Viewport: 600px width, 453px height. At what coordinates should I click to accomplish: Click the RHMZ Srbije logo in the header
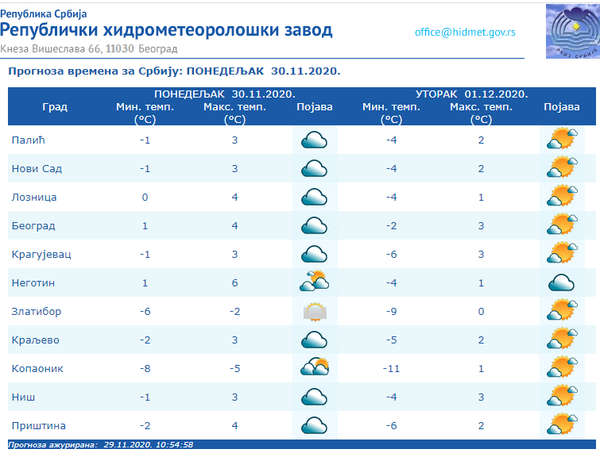pos(566,34)
